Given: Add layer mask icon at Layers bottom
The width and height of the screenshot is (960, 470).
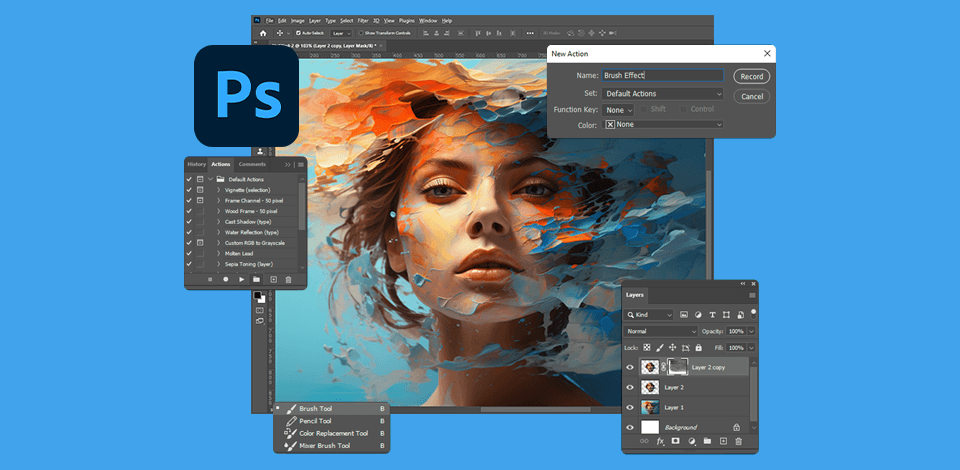Looking at the screenshot, I should click(676, 441).
